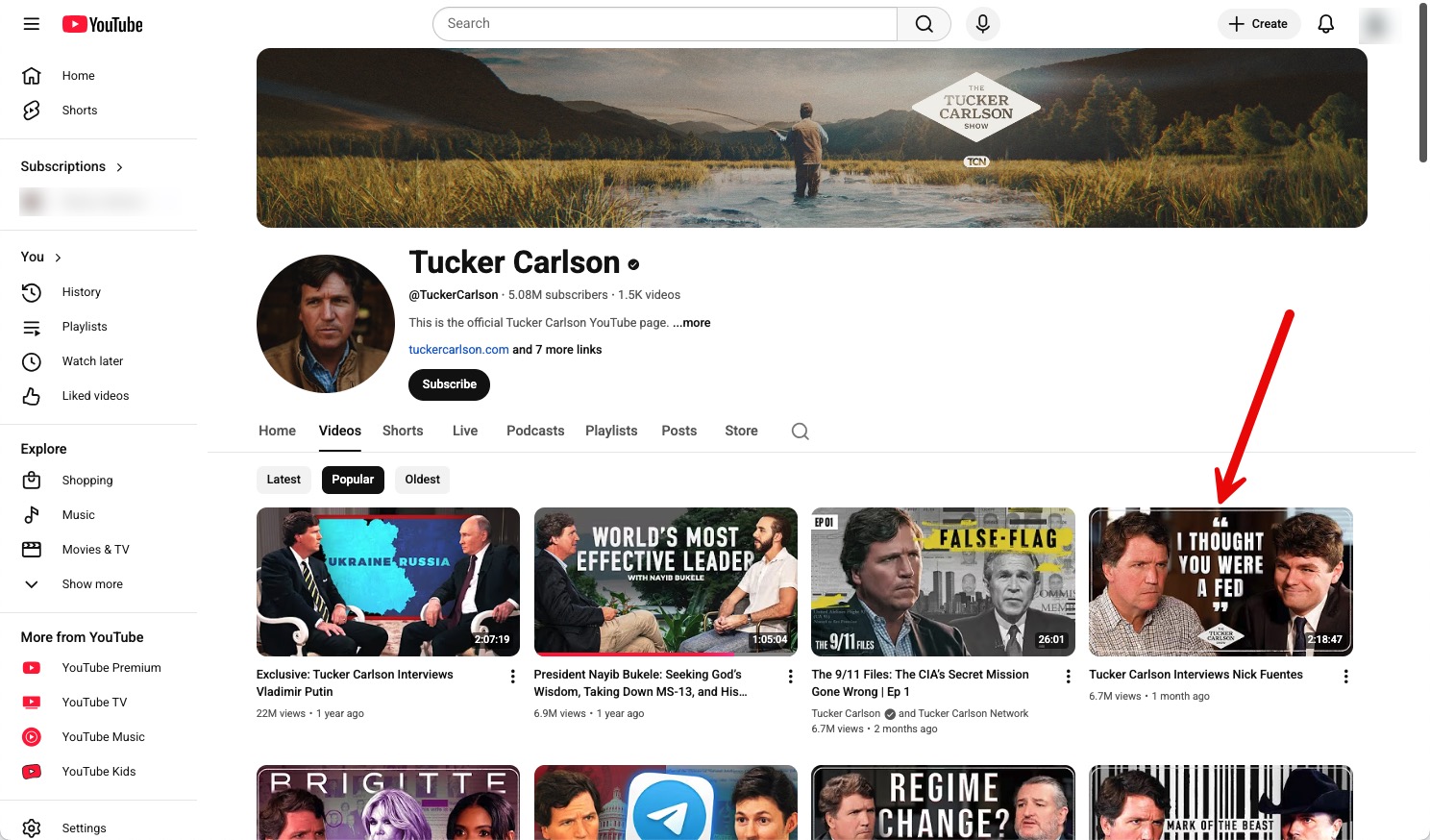Open the channel search magnifier icon

click(800, 431)
